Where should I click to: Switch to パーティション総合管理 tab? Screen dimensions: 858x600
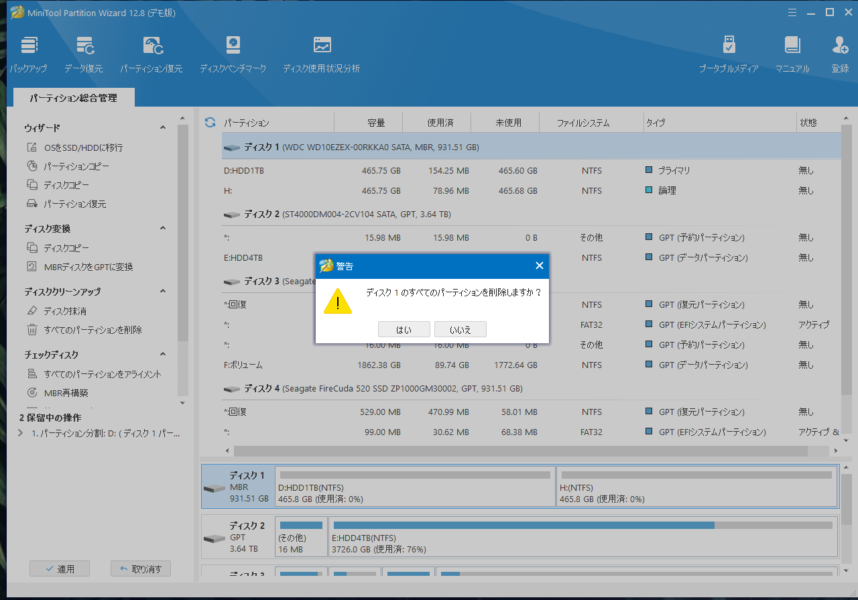click(x=73, y=98)
